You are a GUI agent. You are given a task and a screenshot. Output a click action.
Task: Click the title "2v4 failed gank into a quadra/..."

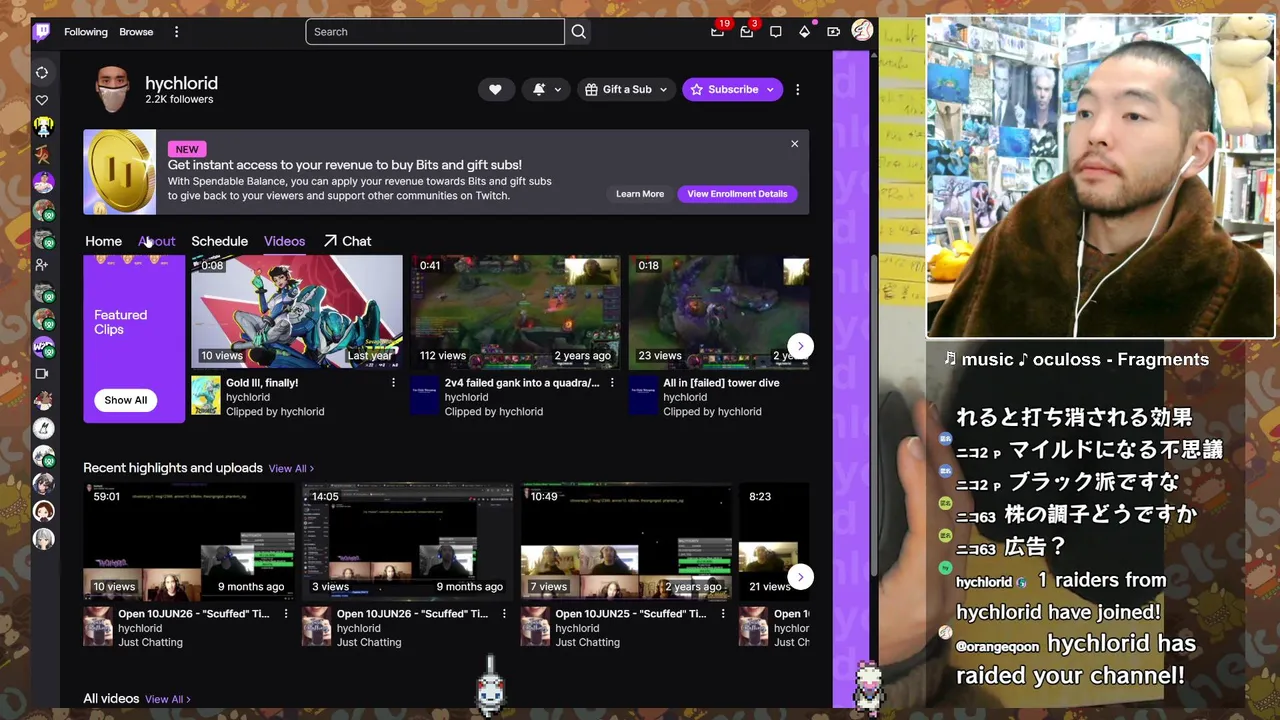tap(522, 383)
